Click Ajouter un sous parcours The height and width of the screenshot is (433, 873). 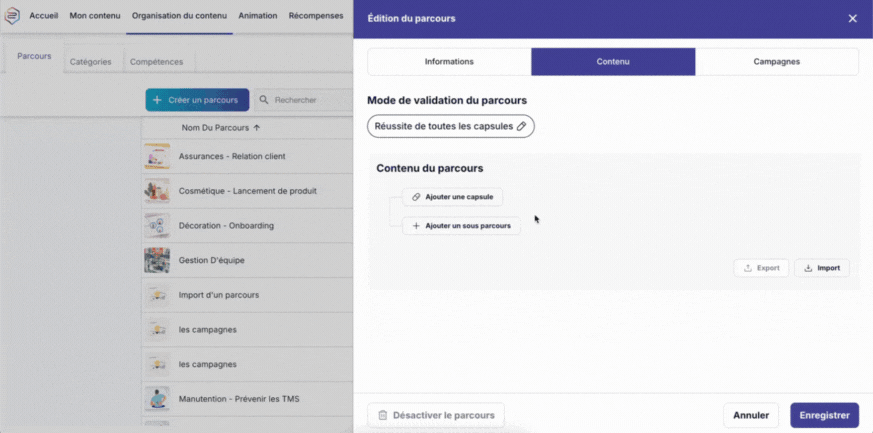[x=461, y=226]
